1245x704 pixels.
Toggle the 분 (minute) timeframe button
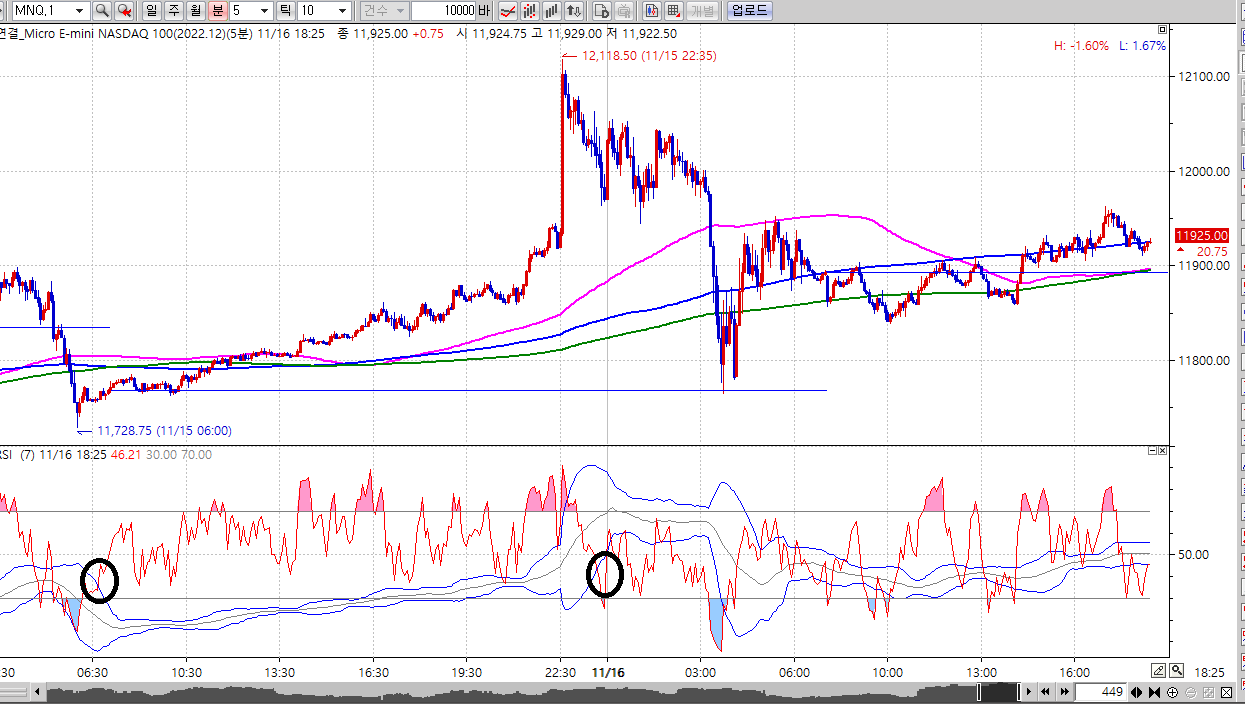216,11
